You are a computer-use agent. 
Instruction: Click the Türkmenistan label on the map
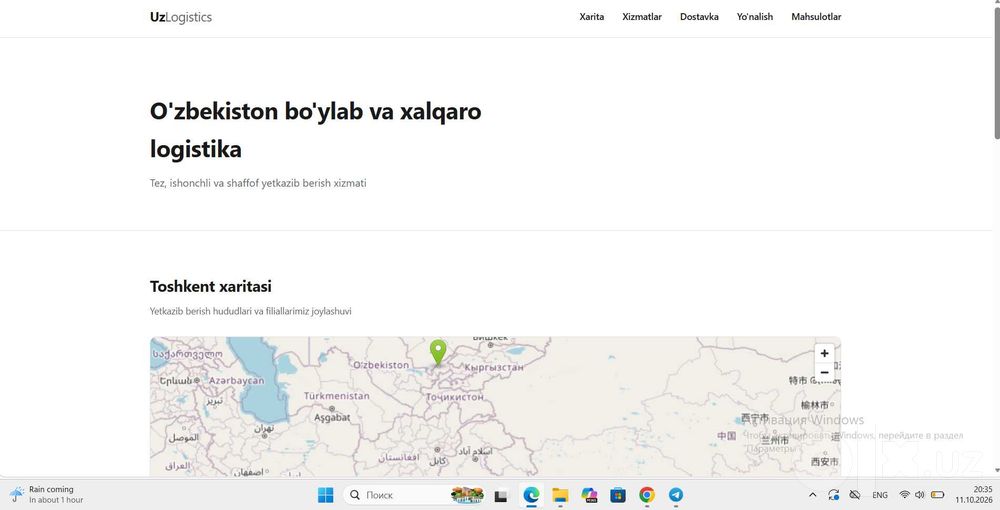click(336, 396)
